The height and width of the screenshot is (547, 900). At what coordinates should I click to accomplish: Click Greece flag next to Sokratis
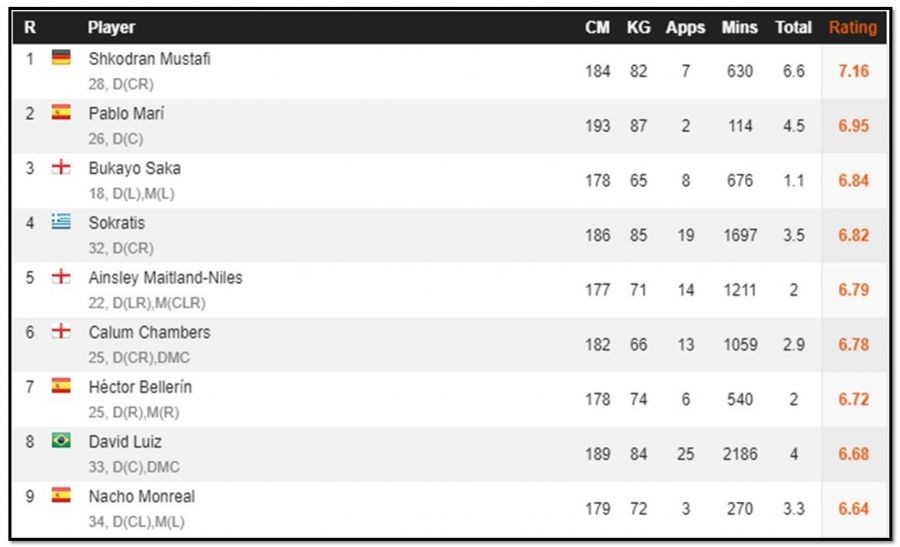(x=61, y=222)
